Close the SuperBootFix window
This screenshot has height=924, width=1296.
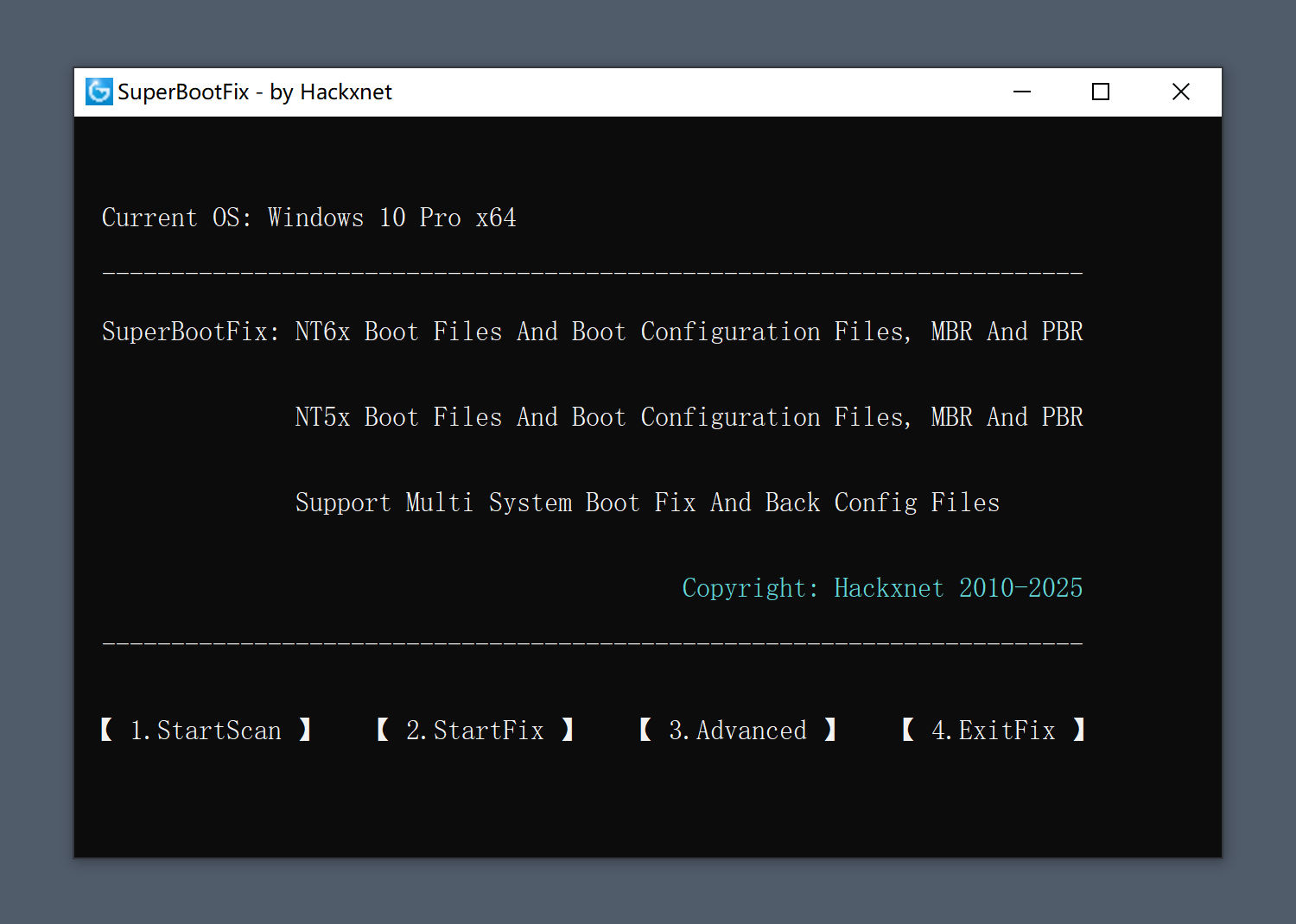click(1181, 92)
